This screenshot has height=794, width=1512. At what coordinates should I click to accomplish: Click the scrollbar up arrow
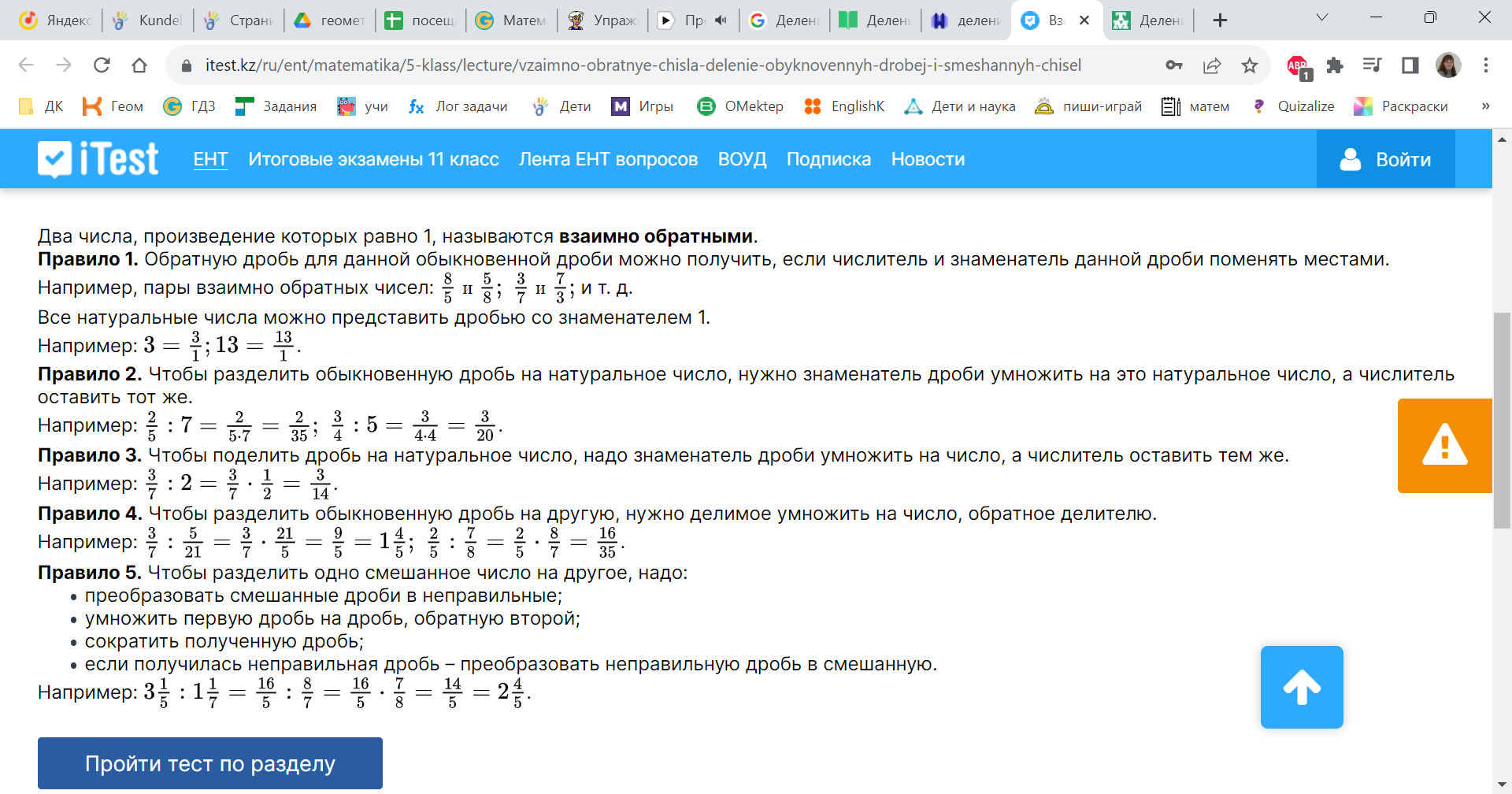click(x=1502, y=139)
